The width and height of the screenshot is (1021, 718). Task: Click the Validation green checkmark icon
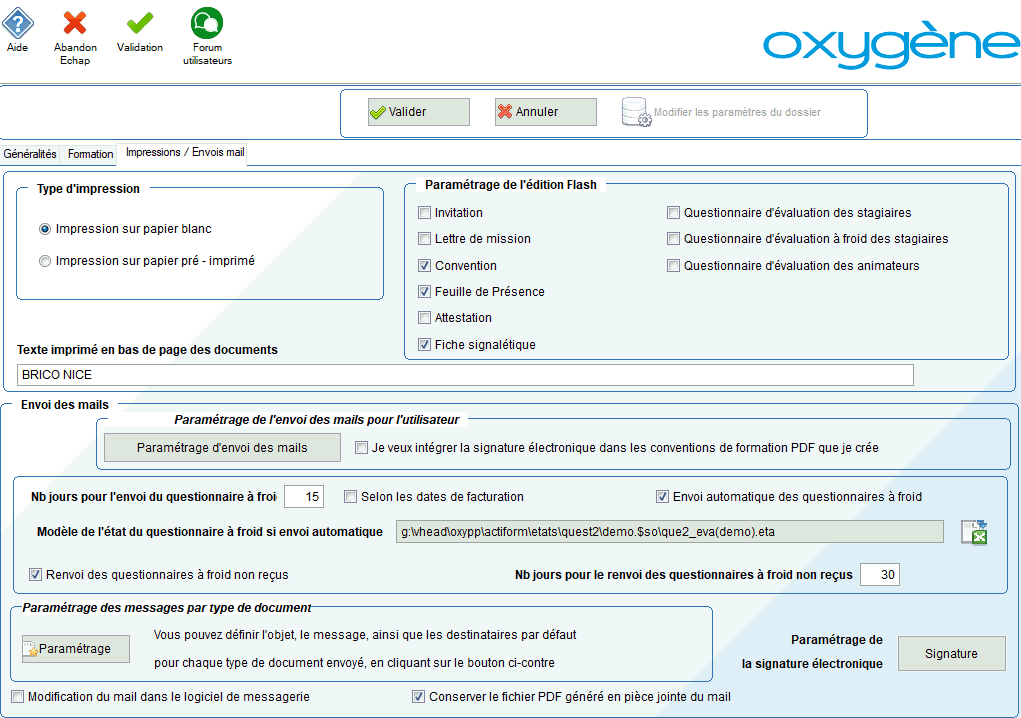(139, 23)
